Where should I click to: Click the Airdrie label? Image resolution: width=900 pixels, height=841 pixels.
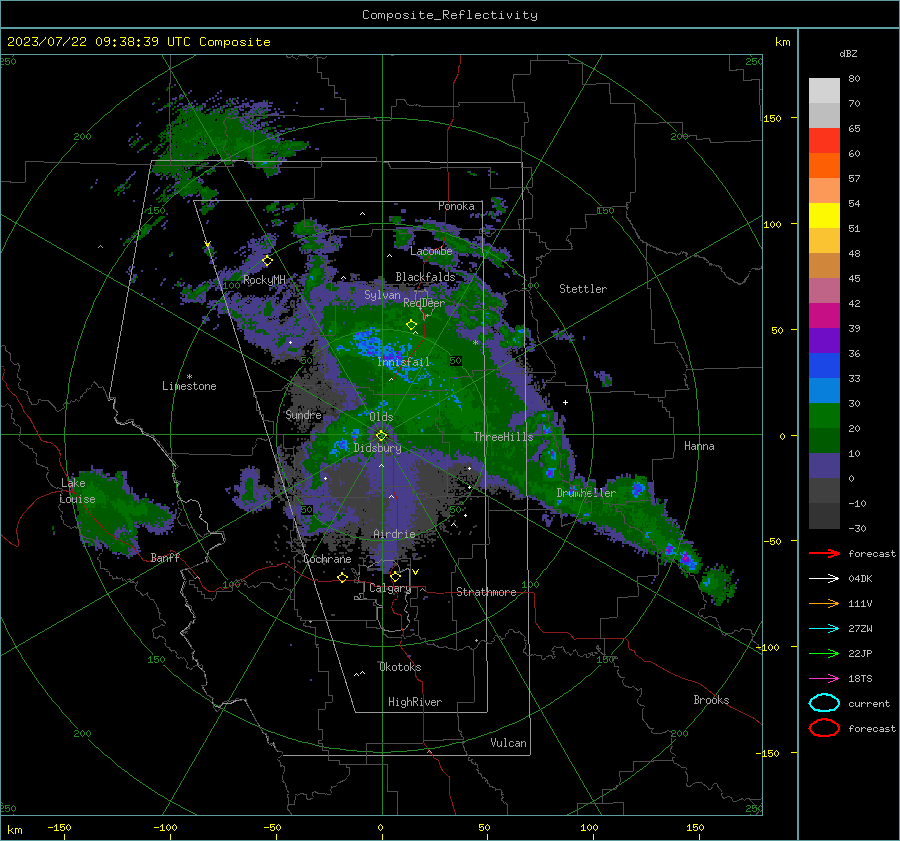(394, 534)
